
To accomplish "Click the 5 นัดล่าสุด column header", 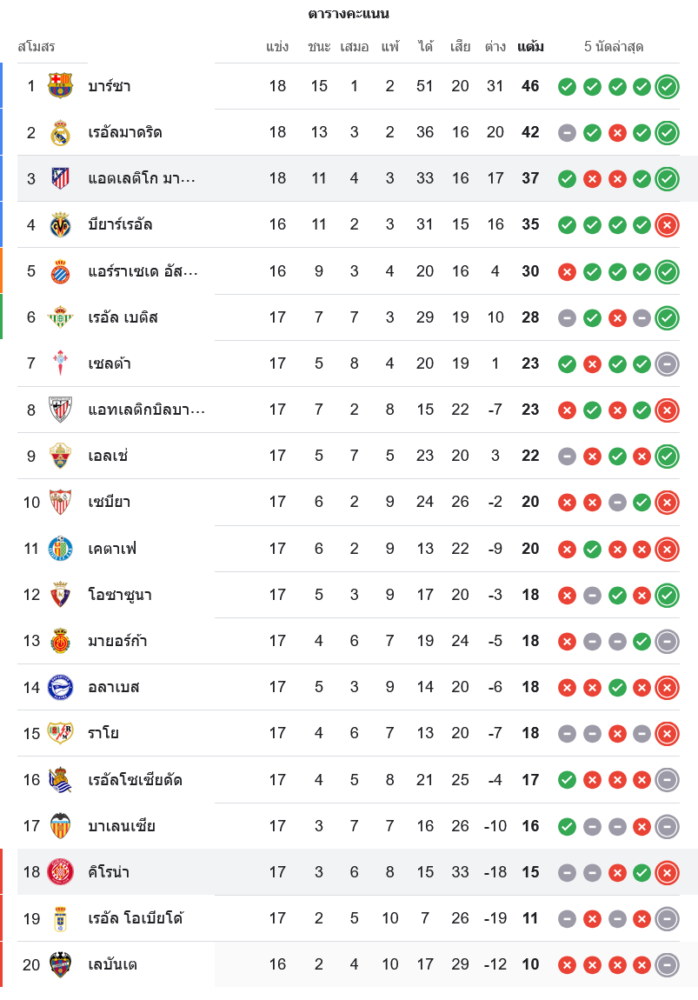I will point(613,47).
